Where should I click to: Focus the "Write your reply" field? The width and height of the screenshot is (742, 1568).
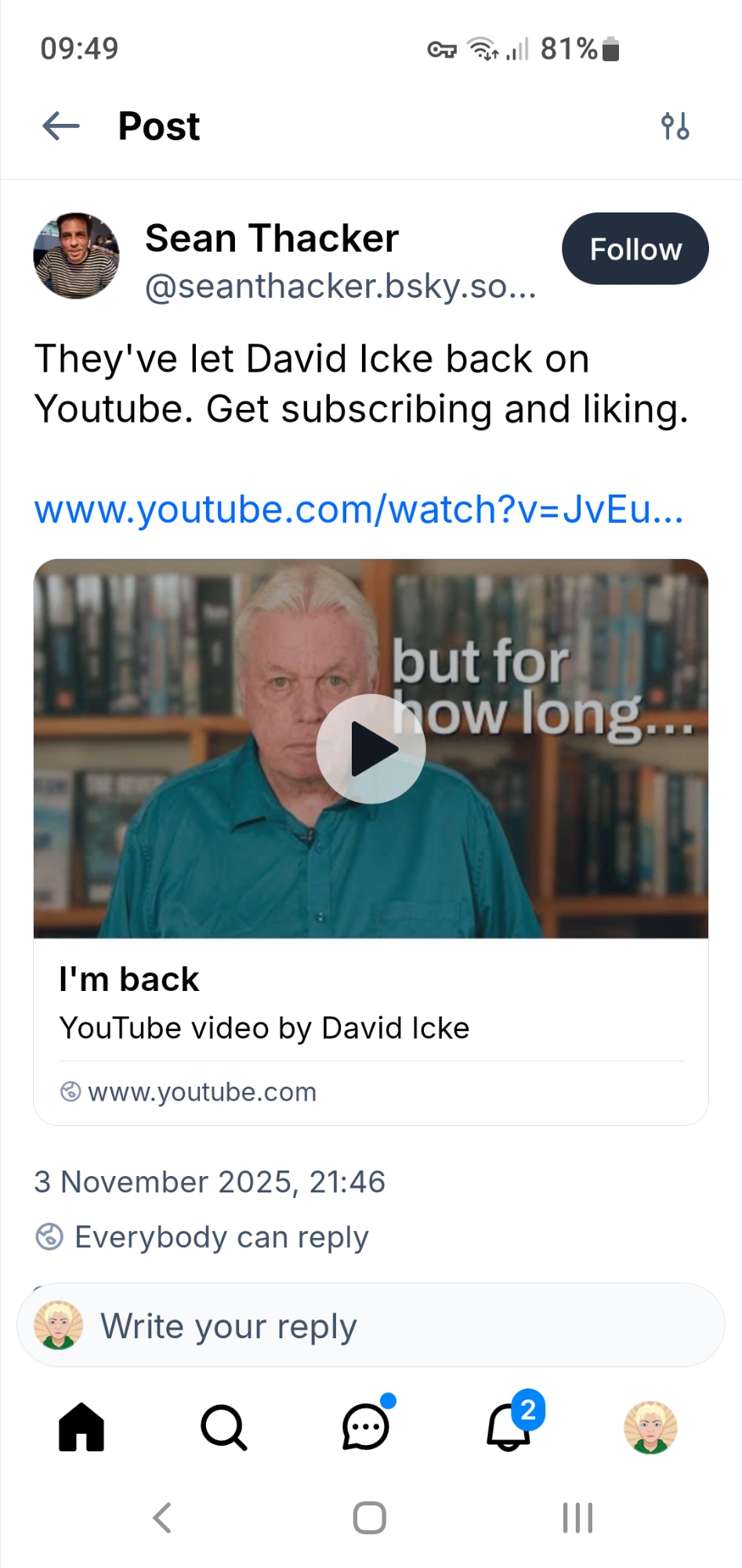371,1325
